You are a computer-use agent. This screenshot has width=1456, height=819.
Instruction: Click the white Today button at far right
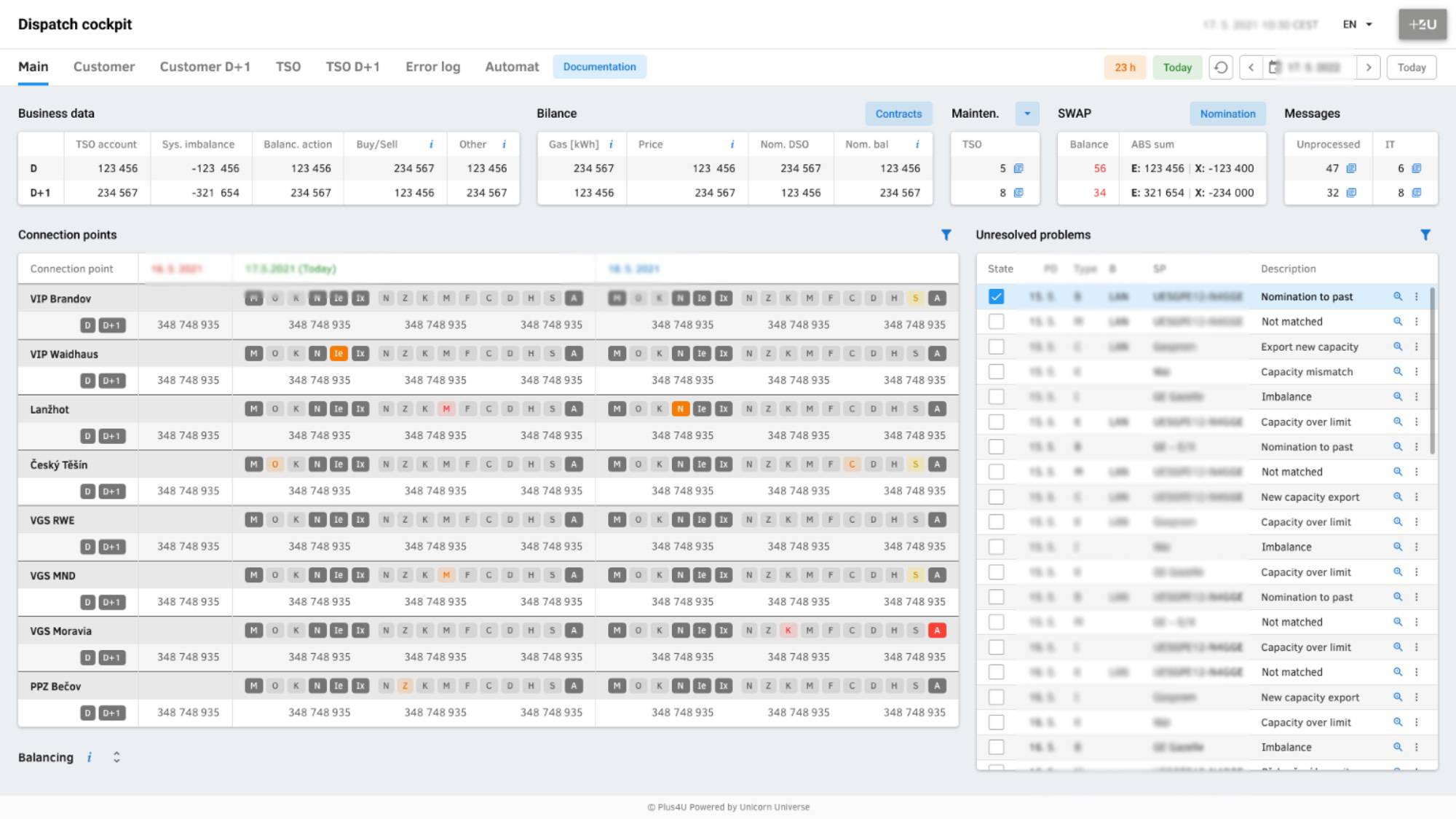1412,67
